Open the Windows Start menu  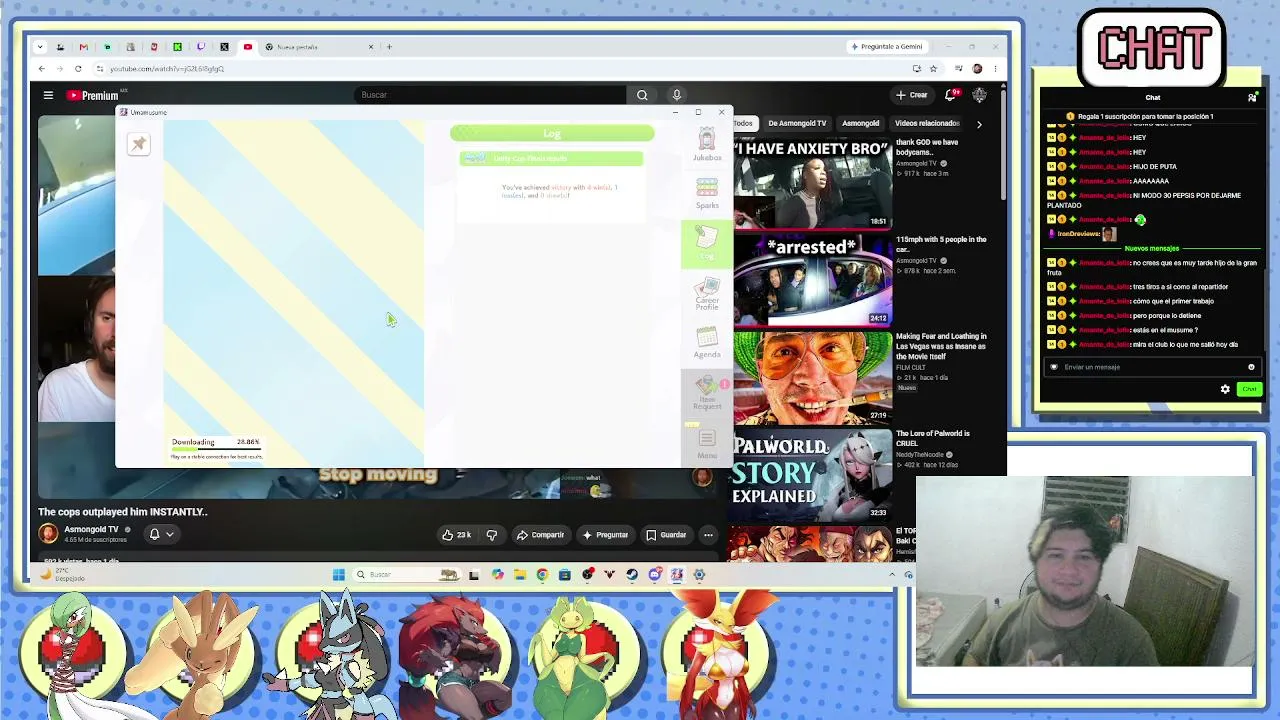[339, 574]
